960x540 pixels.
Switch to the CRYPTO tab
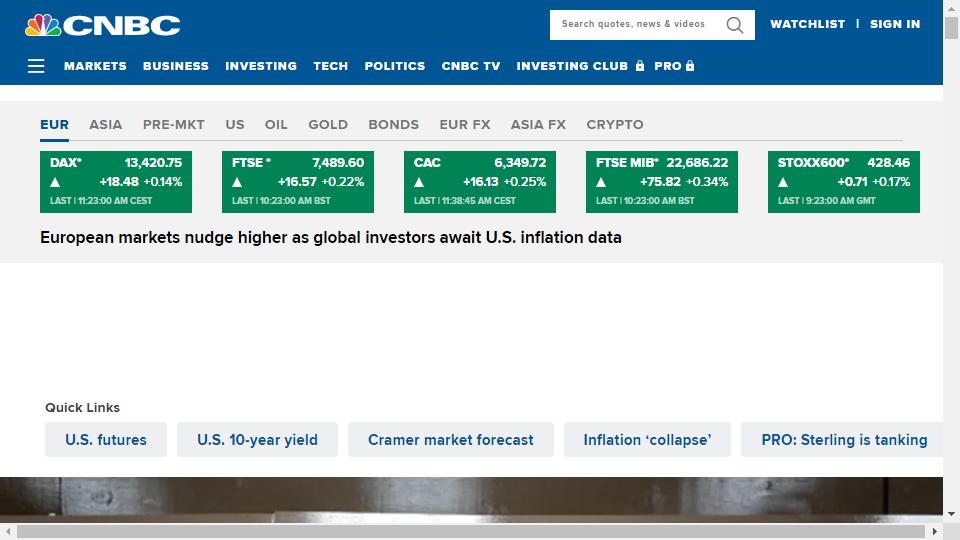tap(615, 124)
